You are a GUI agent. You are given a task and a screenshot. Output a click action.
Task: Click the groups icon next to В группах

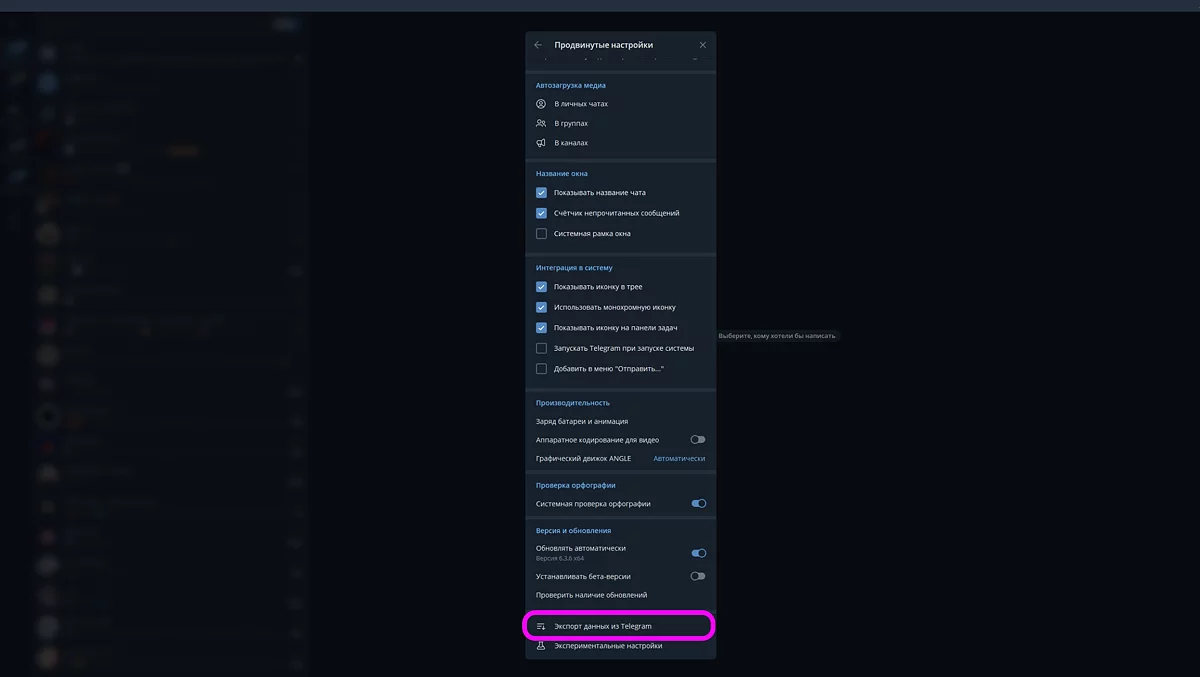[541, 123]
